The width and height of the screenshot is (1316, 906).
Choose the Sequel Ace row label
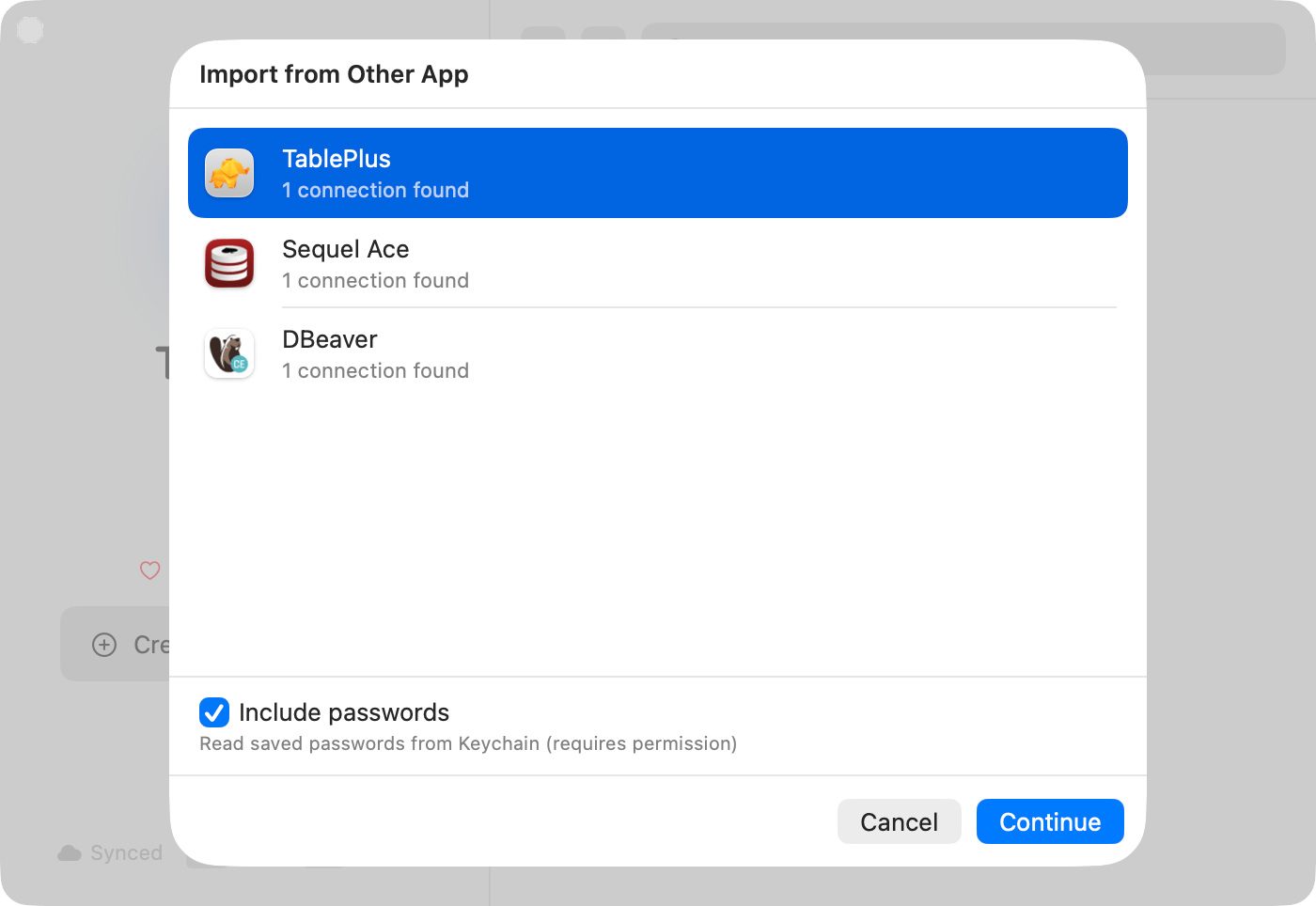(346, 249)
